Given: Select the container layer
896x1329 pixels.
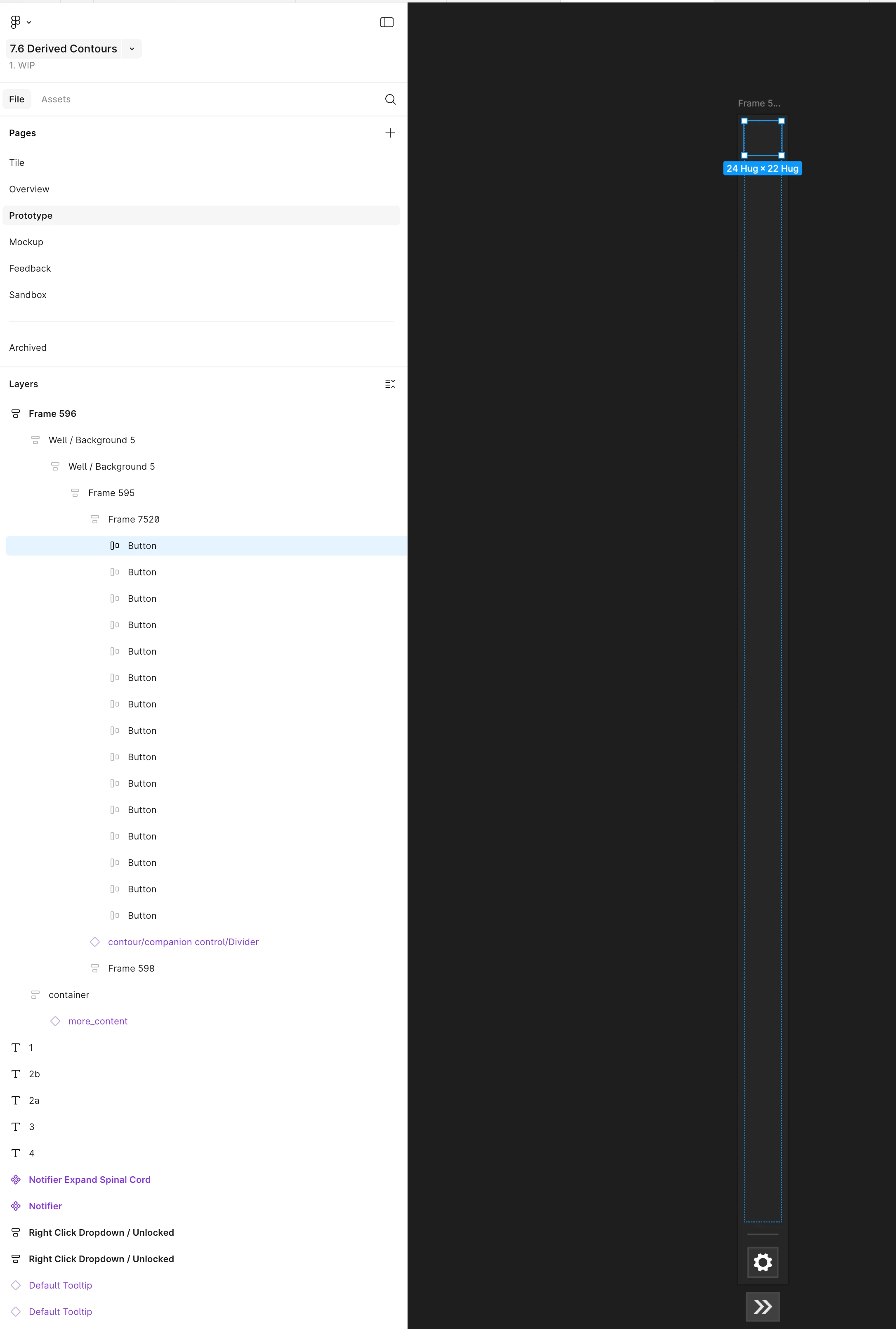Looking at the screenshot, I should 68,995.
